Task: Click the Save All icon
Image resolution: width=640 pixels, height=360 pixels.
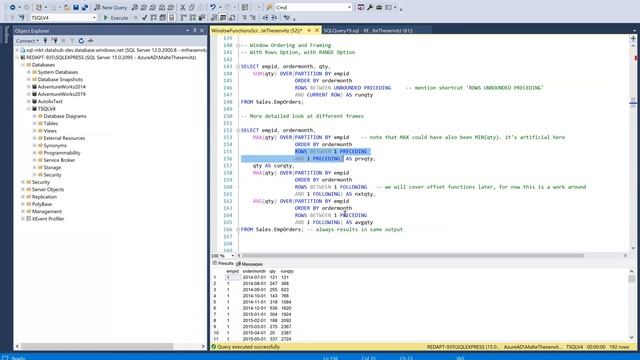Action: (x=85, y=7)
